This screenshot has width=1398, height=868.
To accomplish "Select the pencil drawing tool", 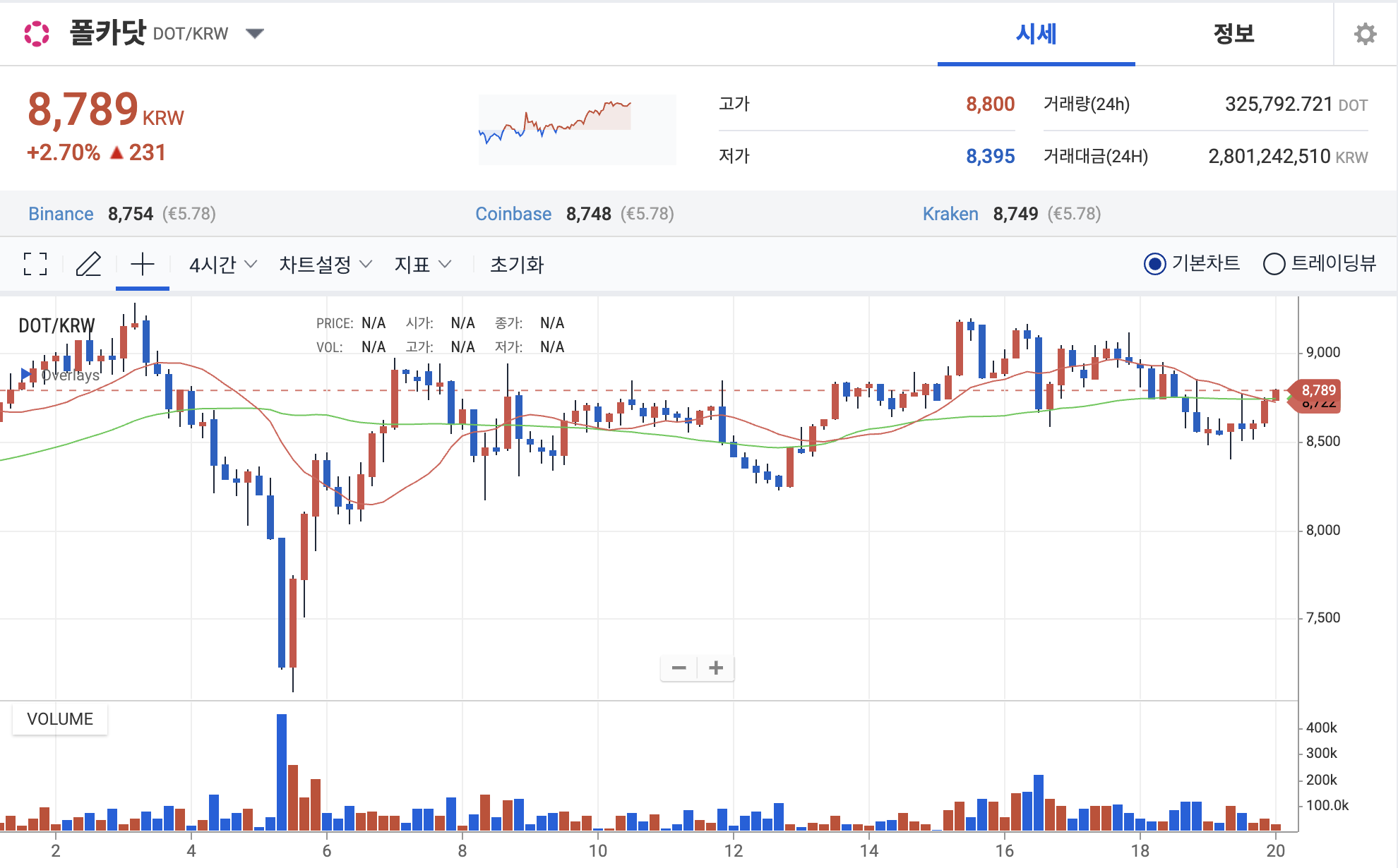I will (89, 264).
